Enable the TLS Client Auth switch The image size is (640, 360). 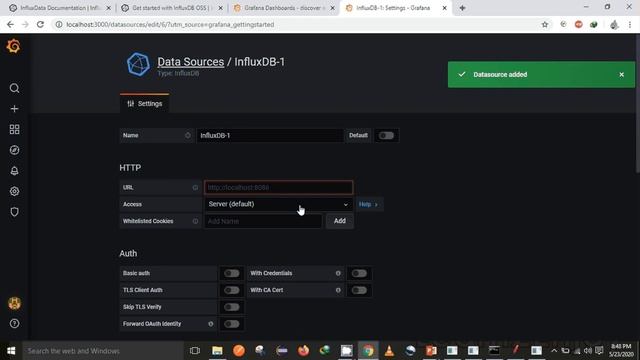point(231,290)
